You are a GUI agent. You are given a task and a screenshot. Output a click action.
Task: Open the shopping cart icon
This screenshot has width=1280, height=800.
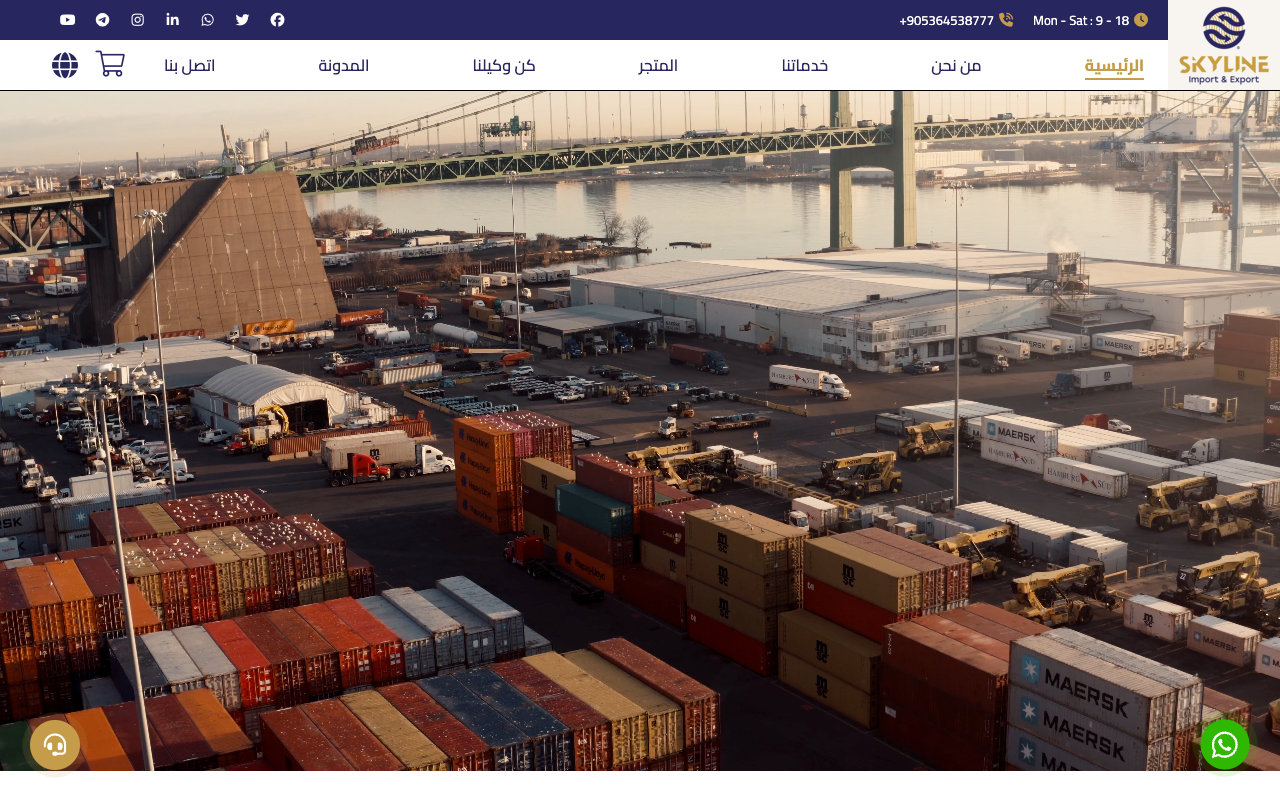[110, 64]
